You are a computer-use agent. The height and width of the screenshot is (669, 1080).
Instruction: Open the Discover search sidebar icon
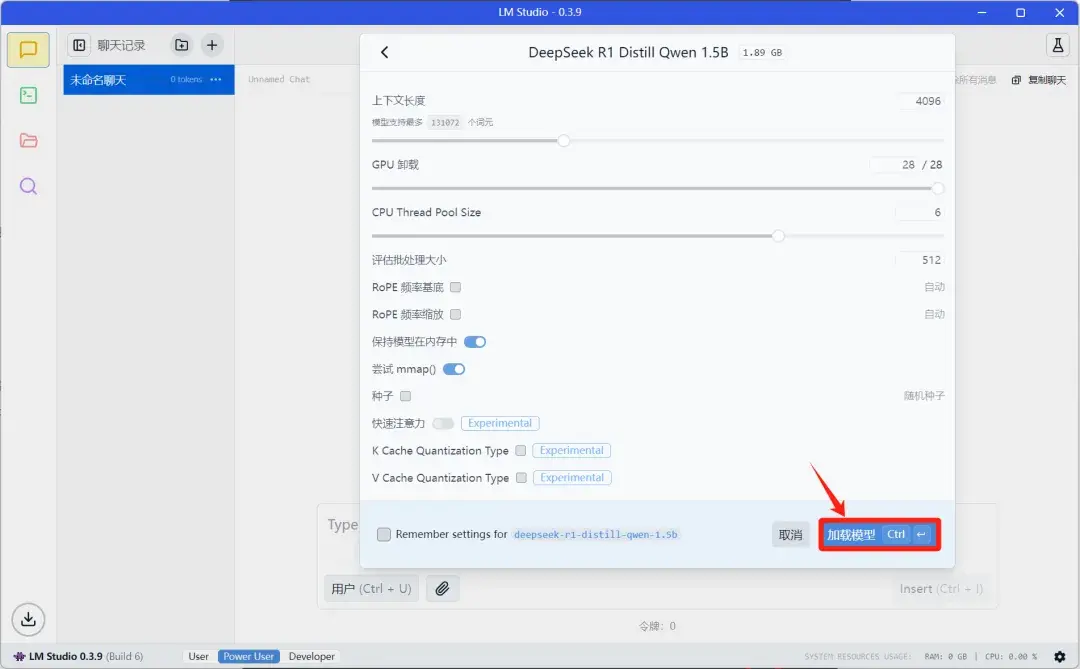coord(28,186)
